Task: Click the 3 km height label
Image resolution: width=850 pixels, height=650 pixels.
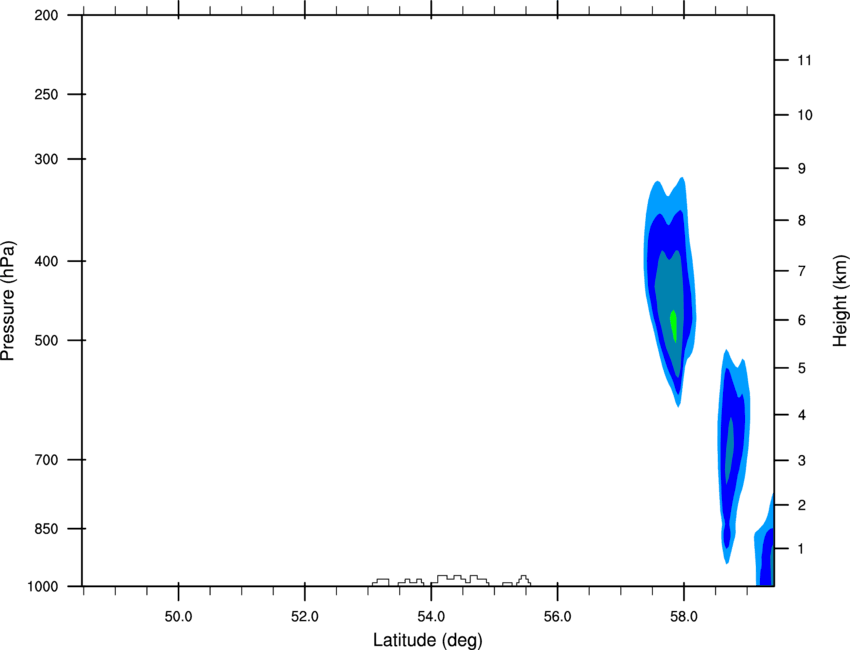Action: pos(802,461)
